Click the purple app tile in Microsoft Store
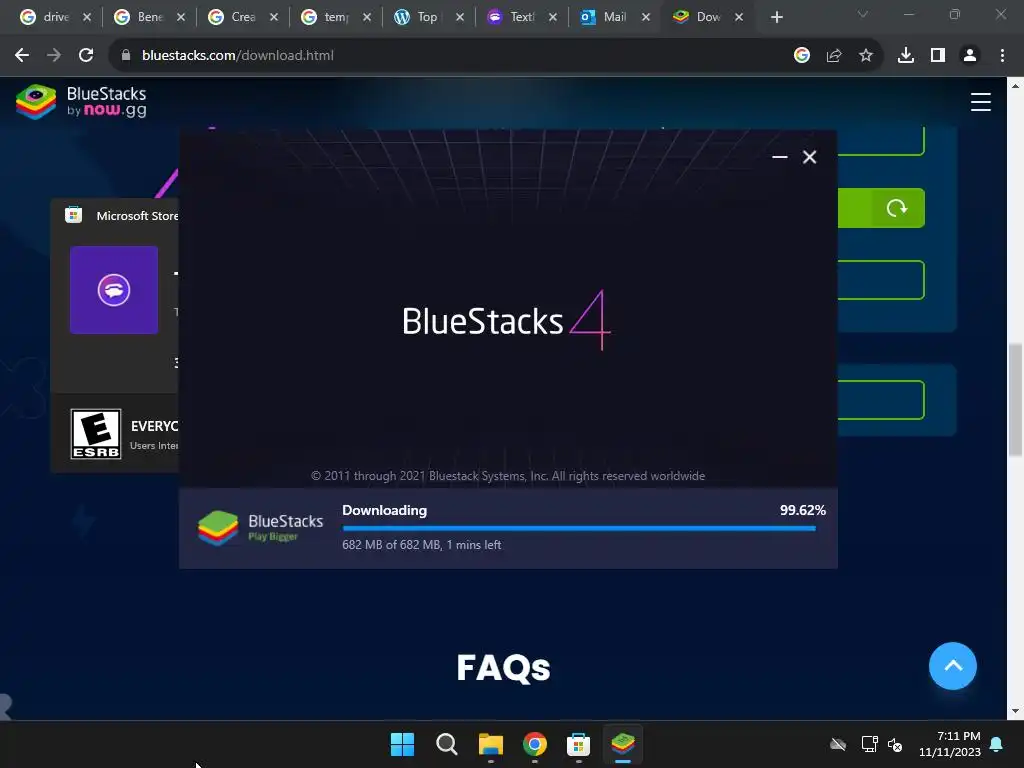This screenshot has width=1024, height=768. 114,290
